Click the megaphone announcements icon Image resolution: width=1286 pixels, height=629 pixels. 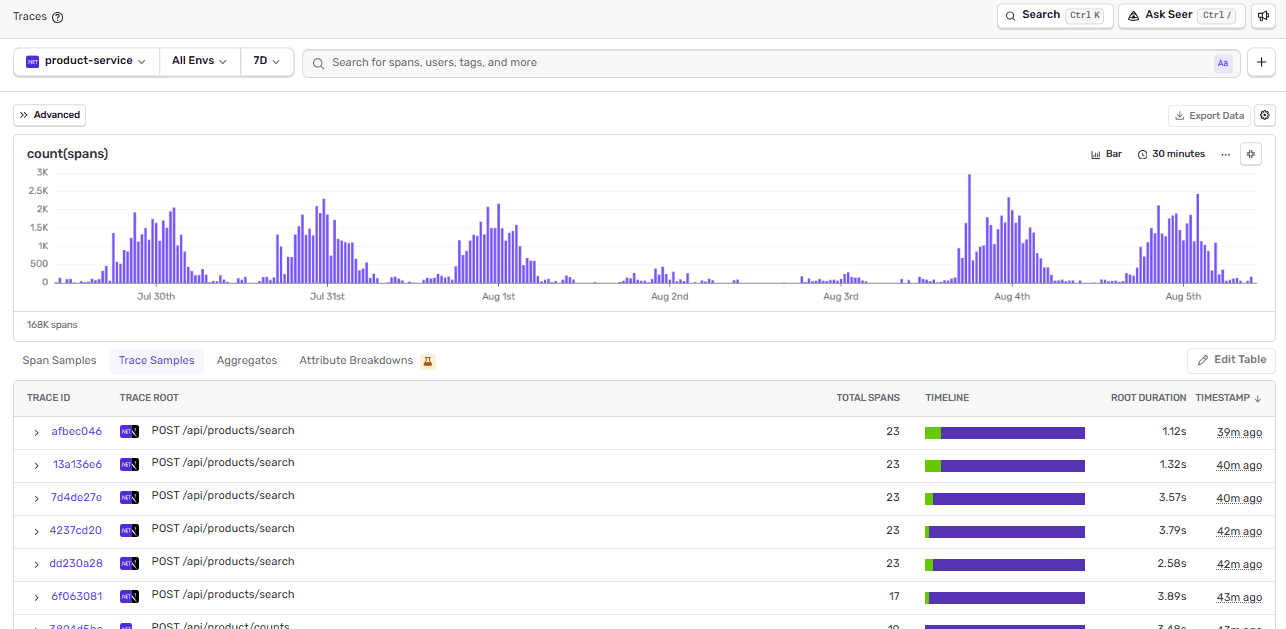click(1263, 15)
